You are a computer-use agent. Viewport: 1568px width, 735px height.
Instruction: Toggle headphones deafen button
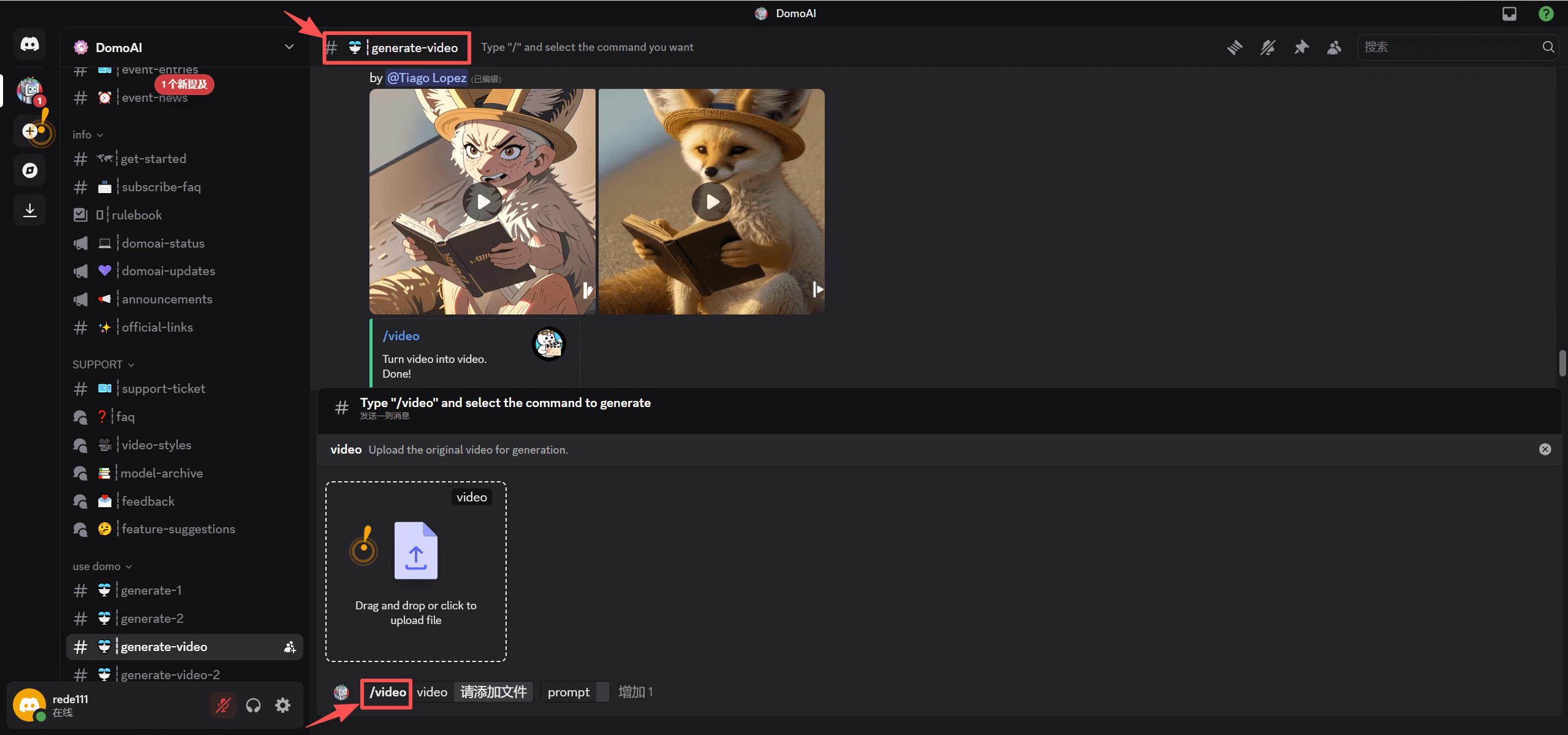[x=253, y=706]
